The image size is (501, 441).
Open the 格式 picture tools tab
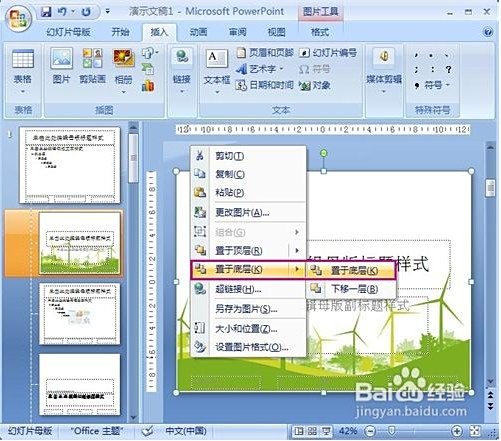click(320, 32)
